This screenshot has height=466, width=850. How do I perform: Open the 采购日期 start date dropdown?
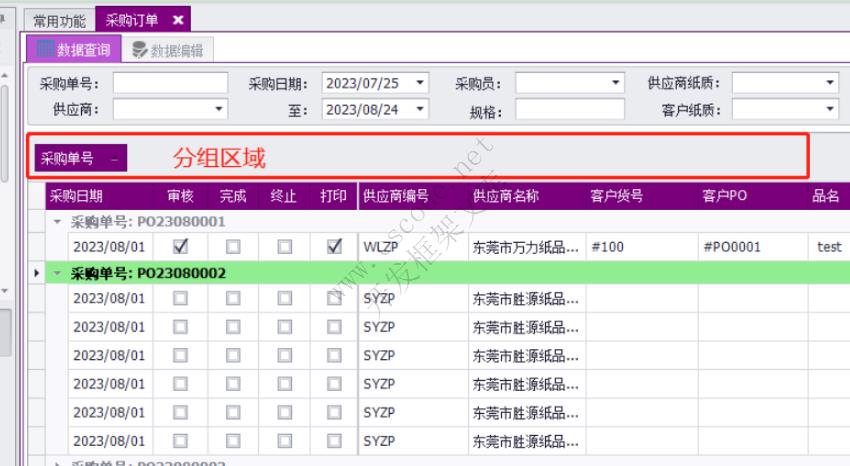click(420, 83)
